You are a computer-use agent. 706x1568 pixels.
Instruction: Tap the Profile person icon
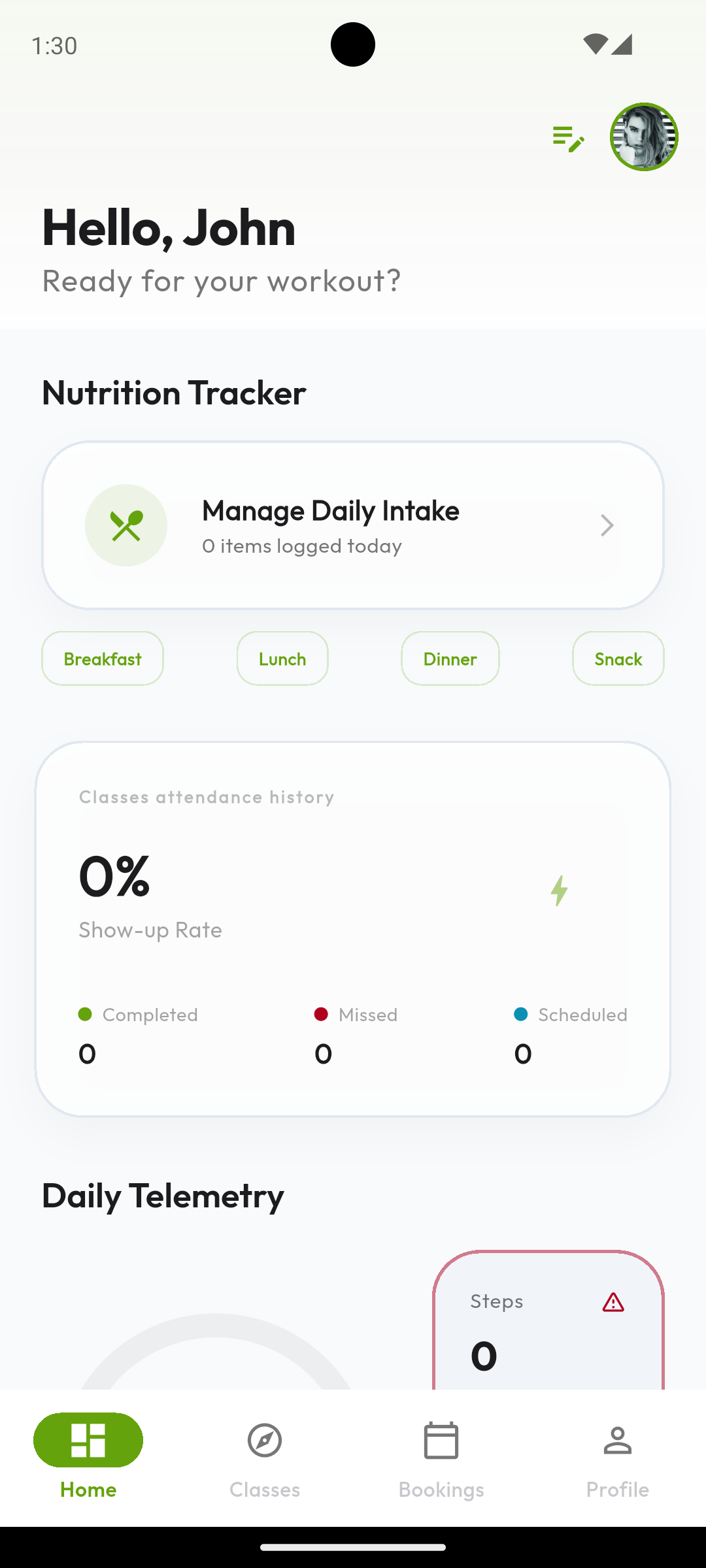click(x=618, y=1440)
